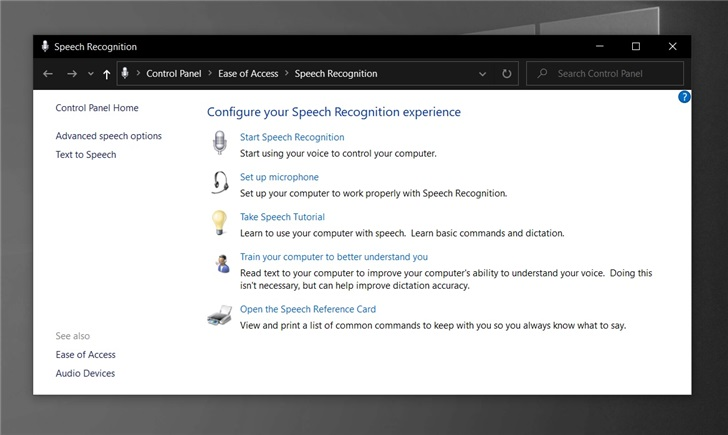Click the Search Control Panel field
Screen dimensions: 728x435
(x=610, y=74)
